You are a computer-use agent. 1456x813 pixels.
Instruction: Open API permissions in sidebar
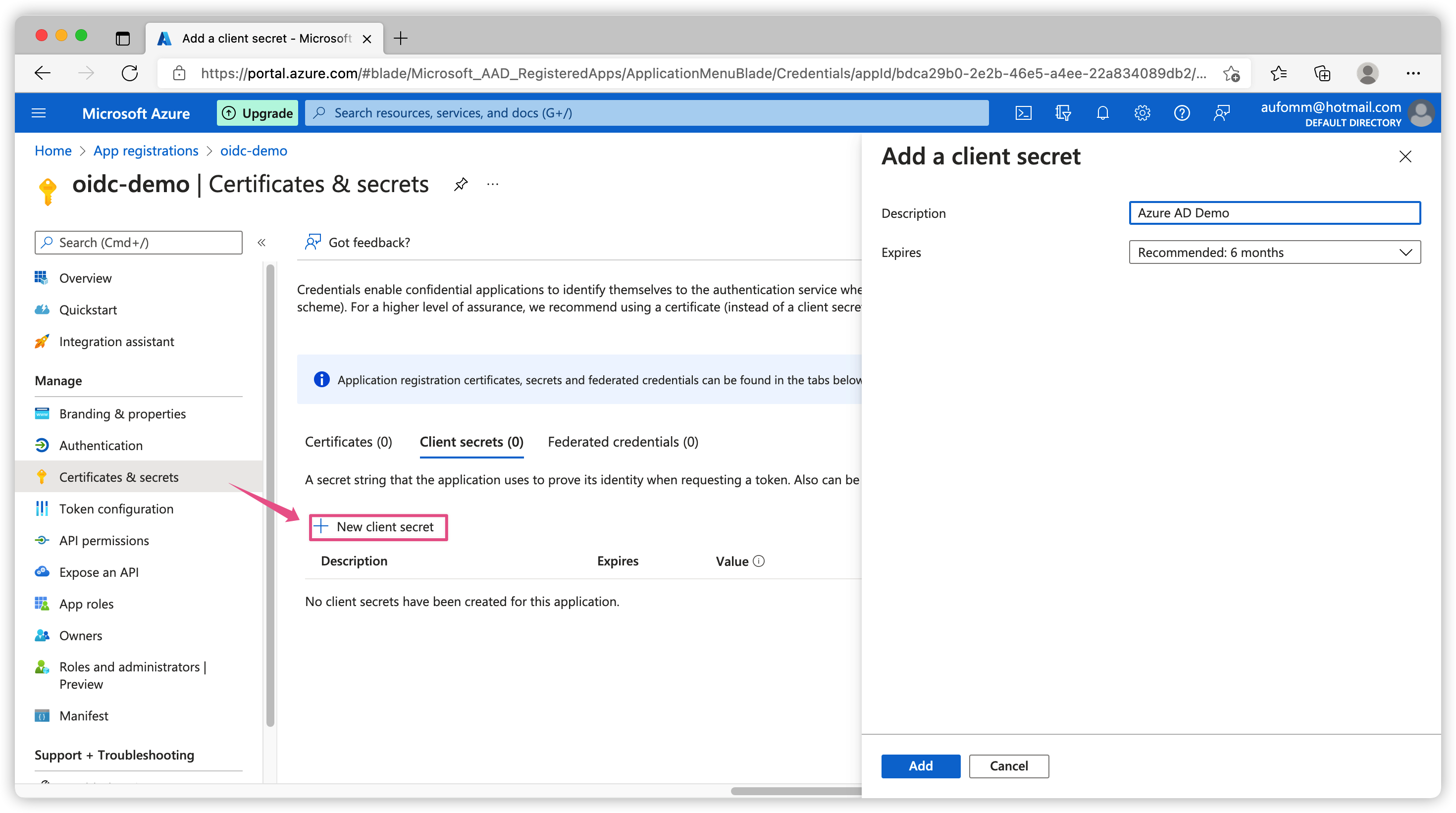104,541
